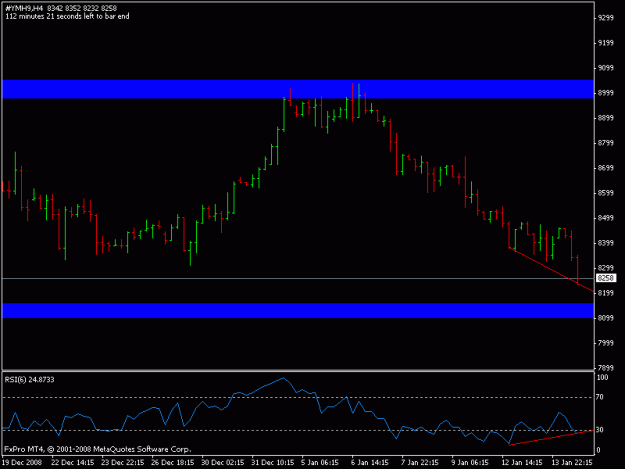Select the current price label 8258
This screenshot has width=625, height=469.
tap(606, 278)
